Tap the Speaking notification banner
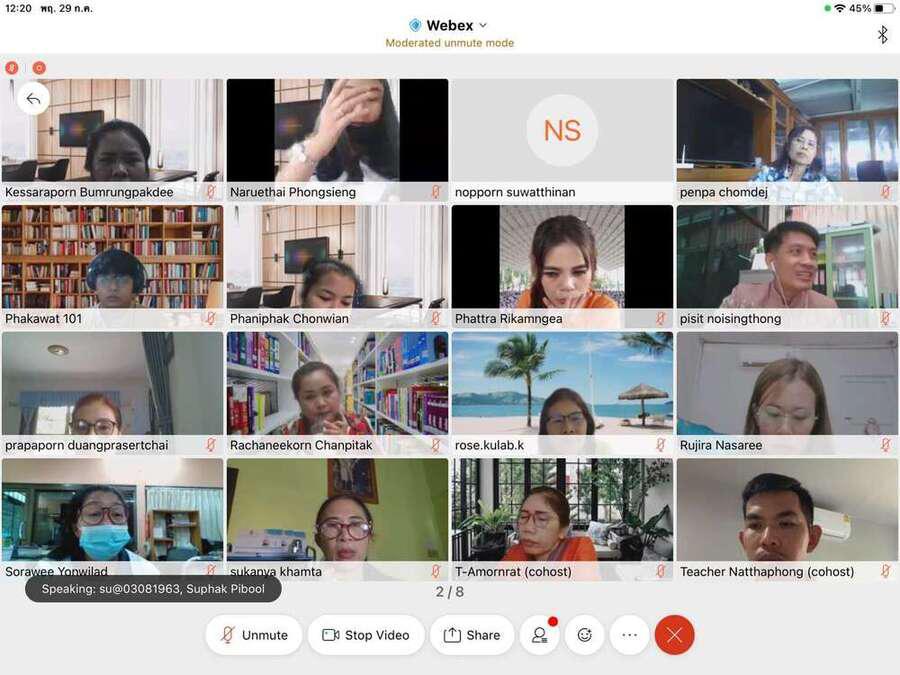Viewport: 900px width, 675px height. 153,589
